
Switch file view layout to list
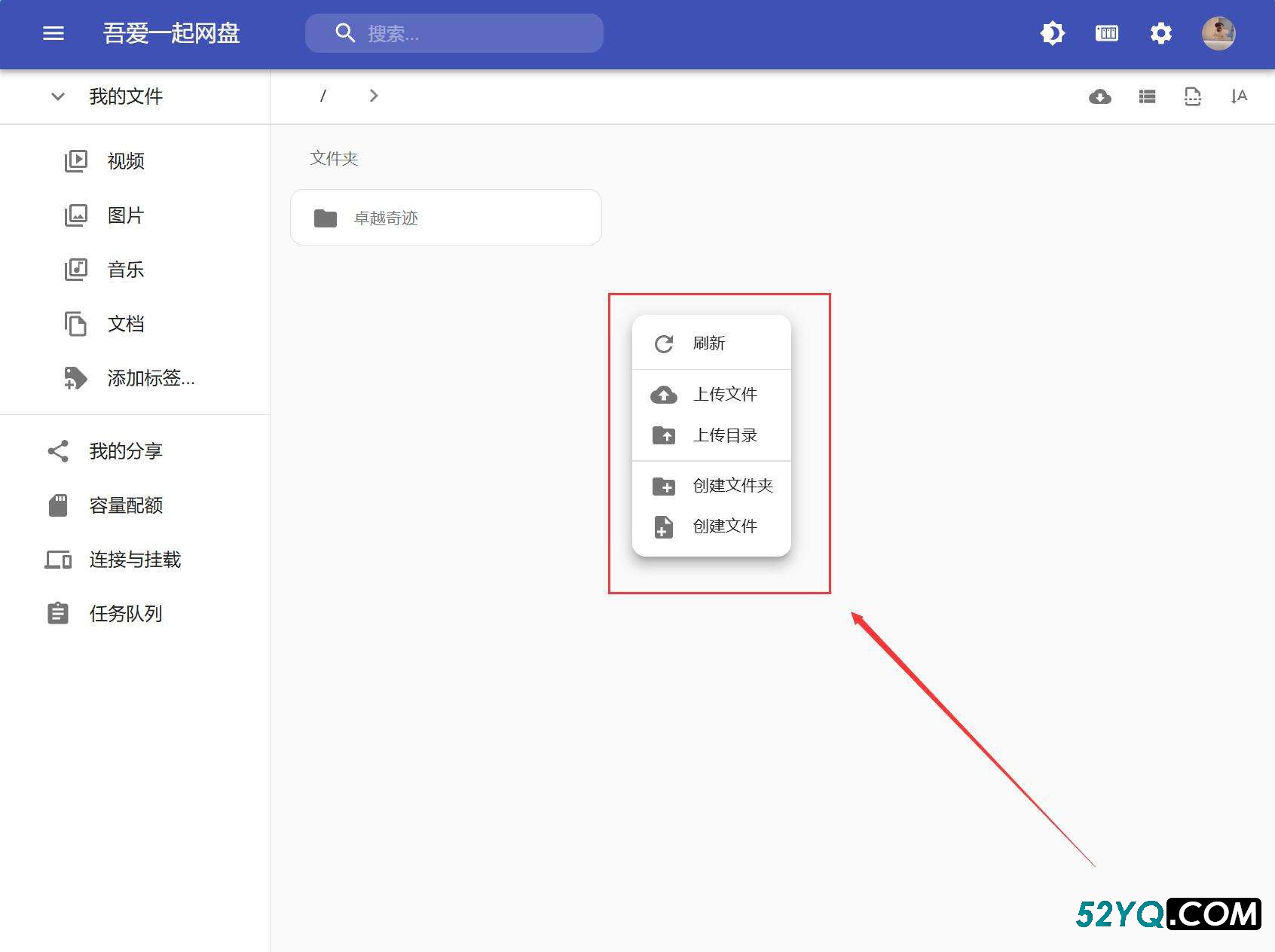pos(1147,96)
